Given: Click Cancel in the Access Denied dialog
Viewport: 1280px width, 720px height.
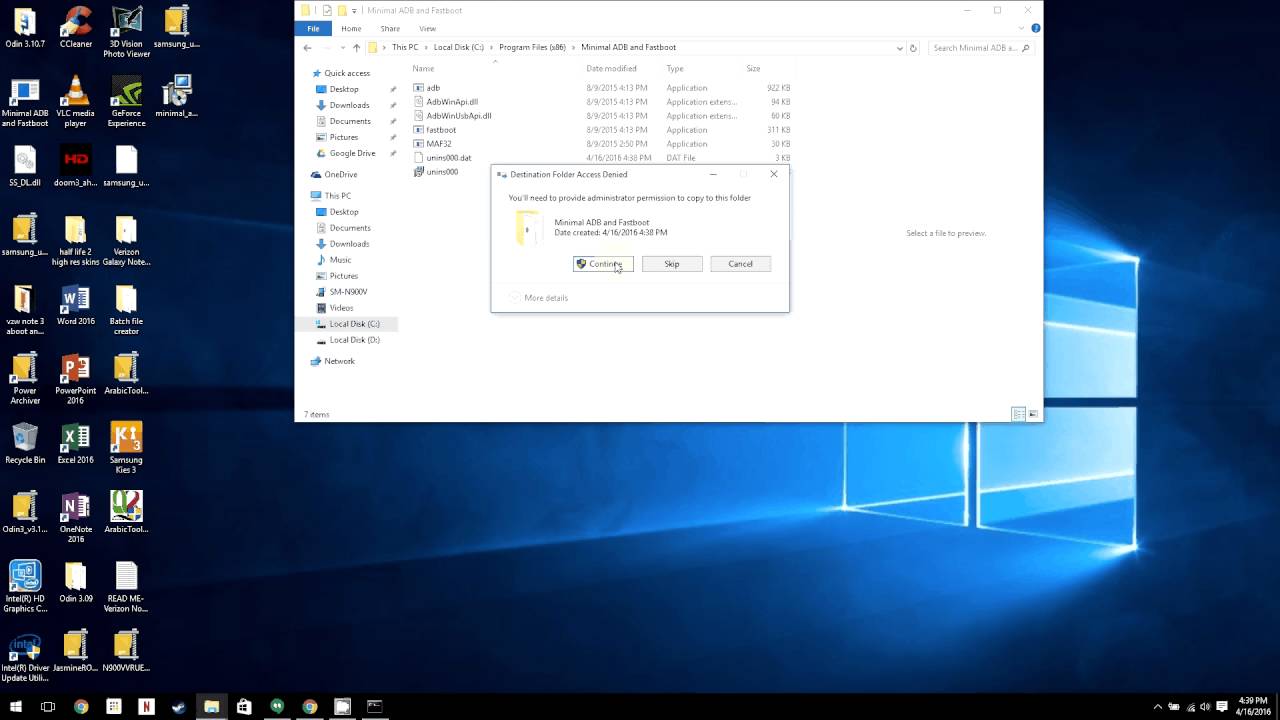Looking at the screenshot, I should pos(740,264).
